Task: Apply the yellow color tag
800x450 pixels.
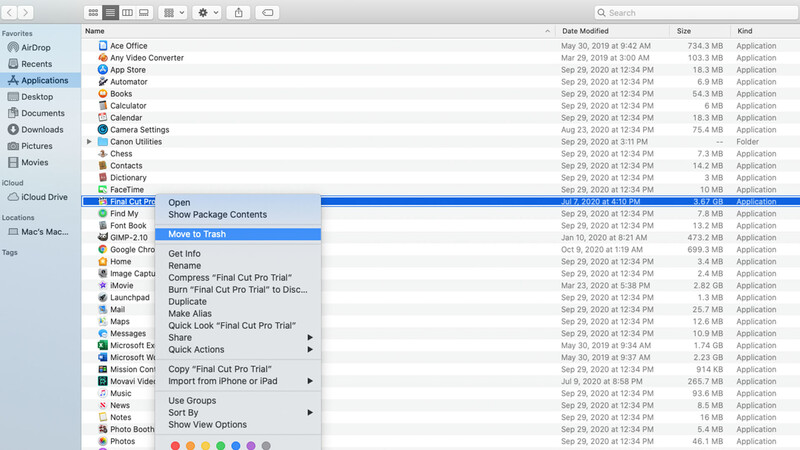Action: pos(205,446)
